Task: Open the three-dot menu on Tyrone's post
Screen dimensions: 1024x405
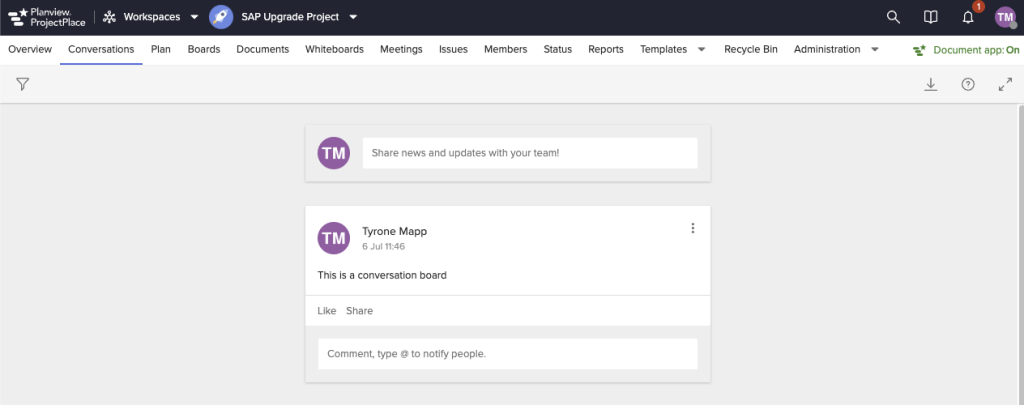Action: click(692, 229)
